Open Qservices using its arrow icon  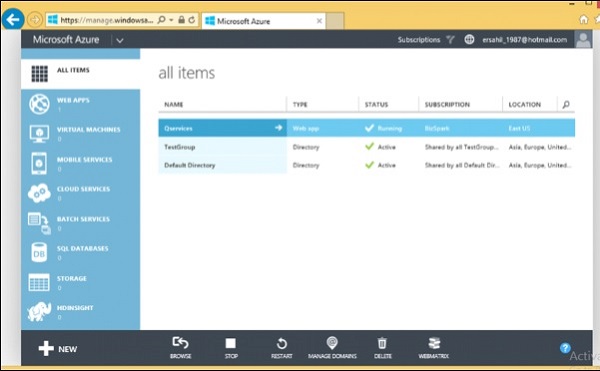pos(279,128)
